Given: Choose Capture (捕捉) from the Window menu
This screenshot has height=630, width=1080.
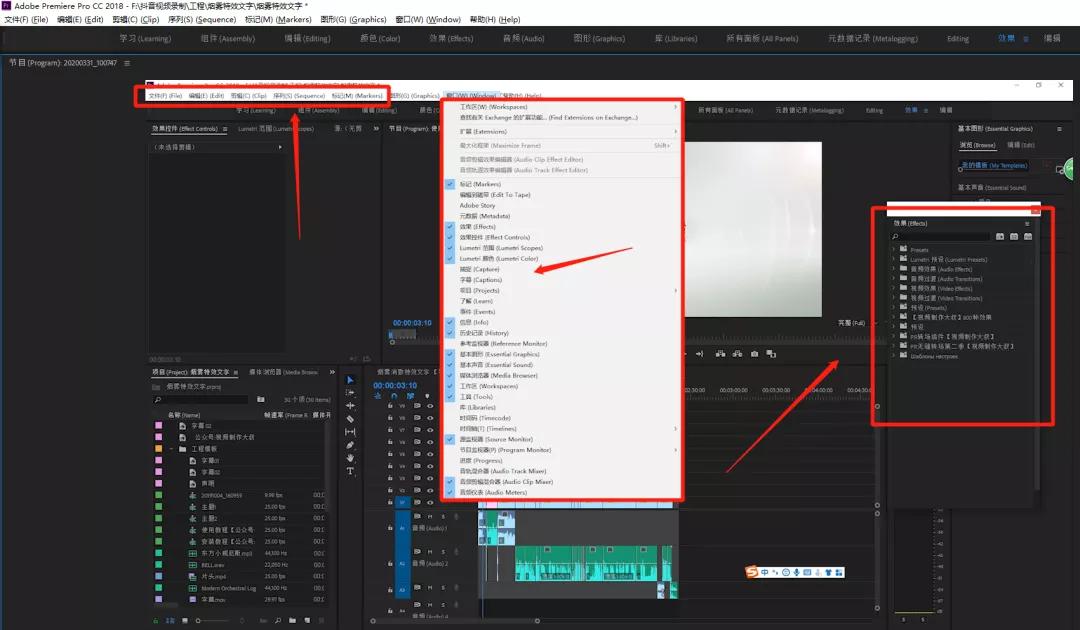Looking at the screenshot, I should (479, 269).
